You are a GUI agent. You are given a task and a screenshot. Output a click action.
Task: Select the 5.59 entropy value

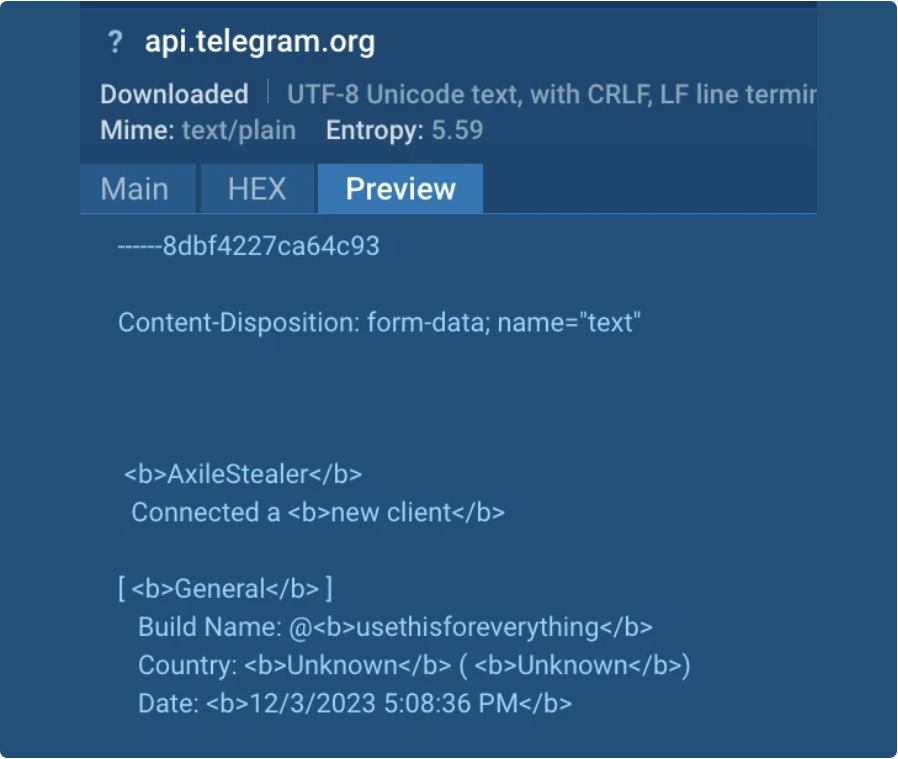[x=457, y=130]
